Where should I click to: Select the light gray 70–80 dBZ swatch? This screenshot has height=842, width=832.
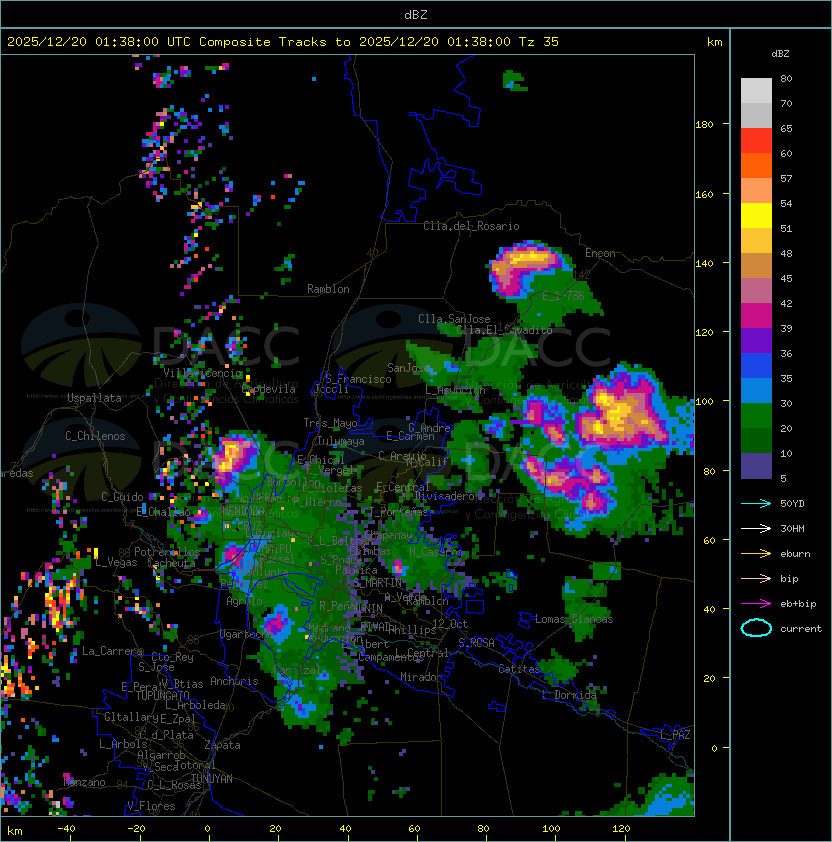(x=756, y=91)
